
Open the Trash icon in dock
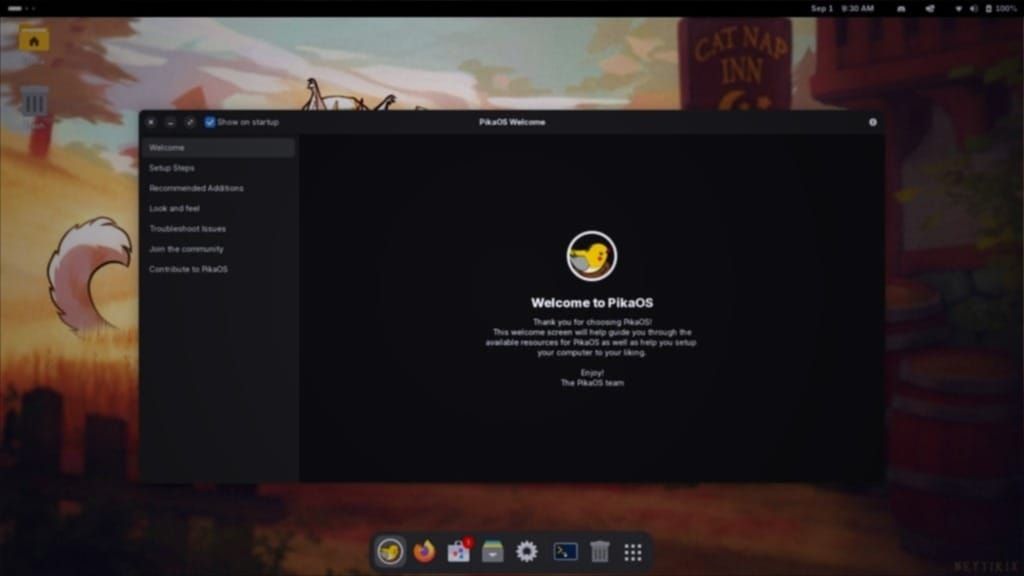click(600, 552)
